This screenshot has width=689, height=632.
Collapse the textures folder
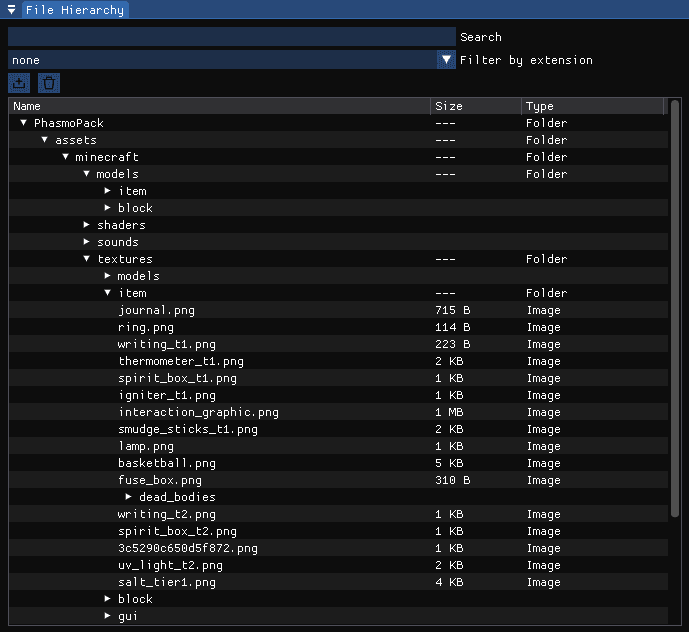coord(87,258)
